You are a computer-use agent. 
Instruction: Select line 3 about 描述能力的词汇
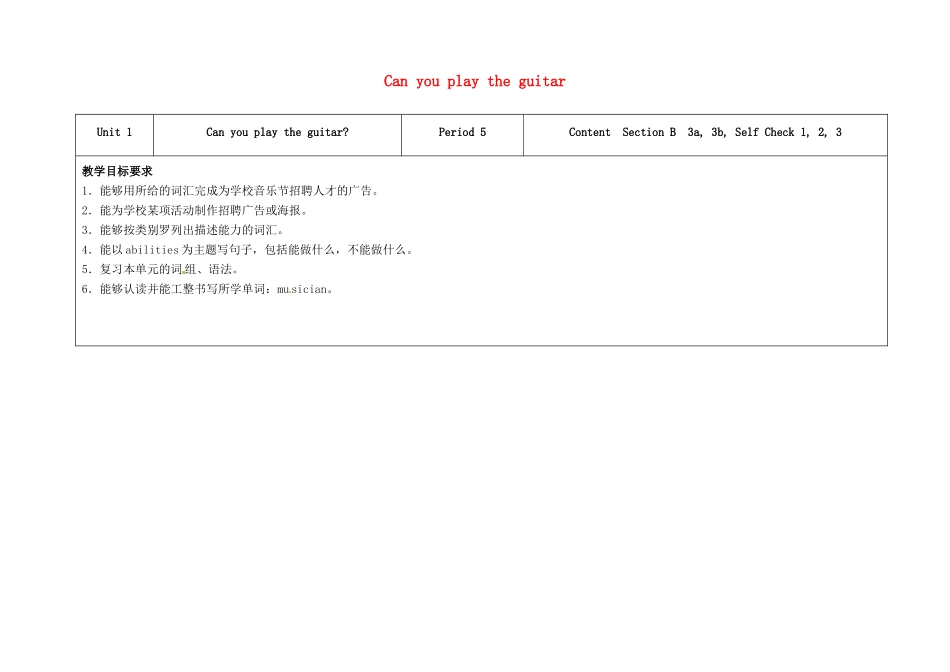point(183,230)
